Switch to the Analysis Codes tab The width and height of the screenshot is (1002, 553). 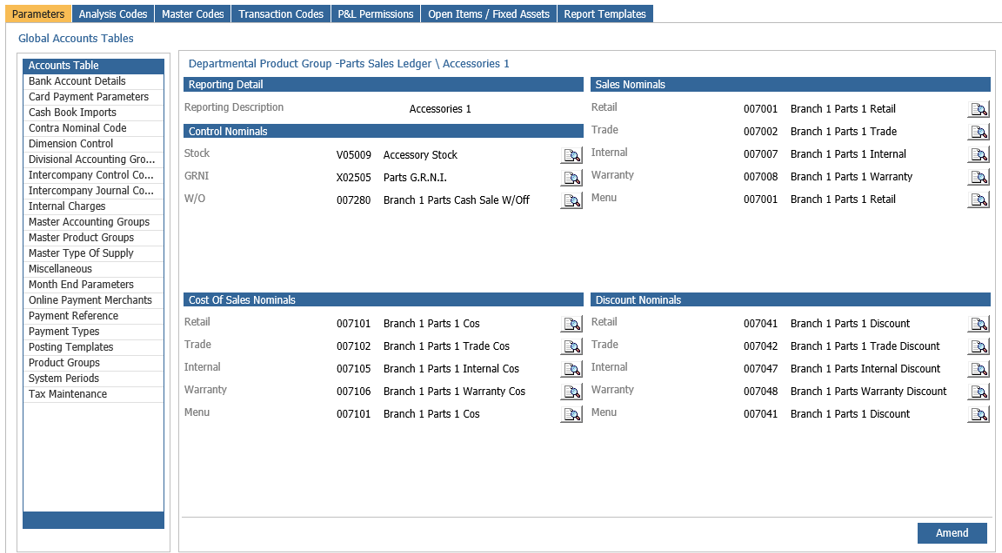113,13
